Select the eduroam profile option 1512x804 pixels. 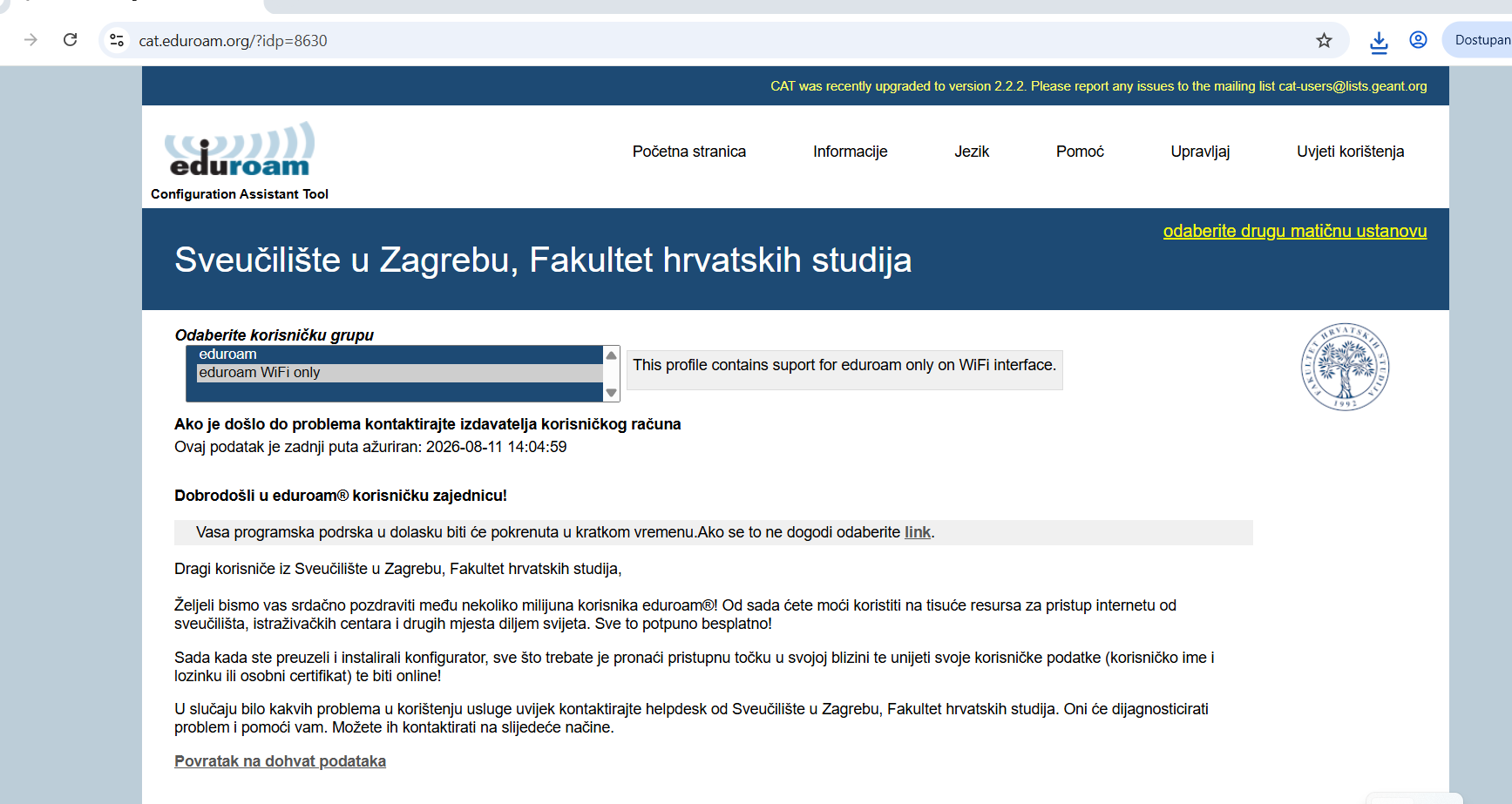[x=399, y=355]
